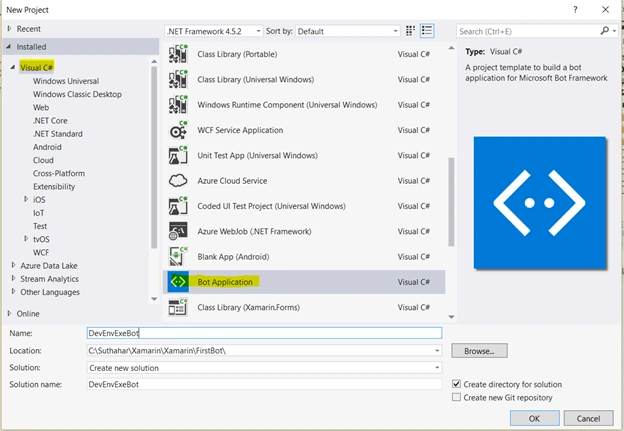
Task: Expand the Stream Analytics node
Action: click(13, 278)
